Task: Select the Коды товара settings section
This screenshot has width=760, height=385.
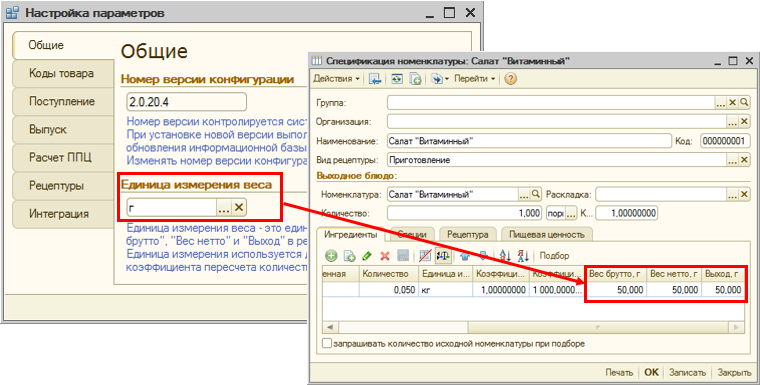Action: tap(62, 74)
